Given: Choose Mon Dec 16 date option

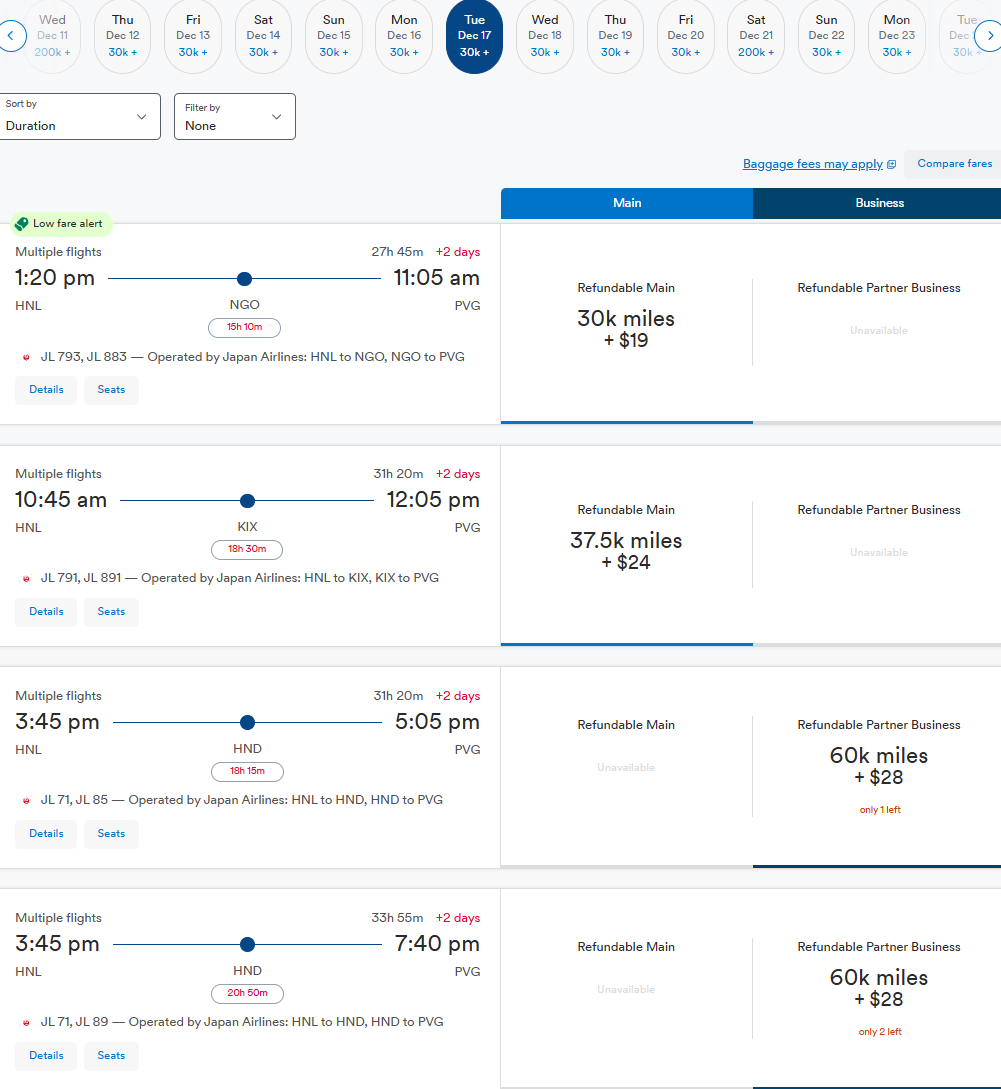Looking at the screenshot, I should click(x=404, y=37).
